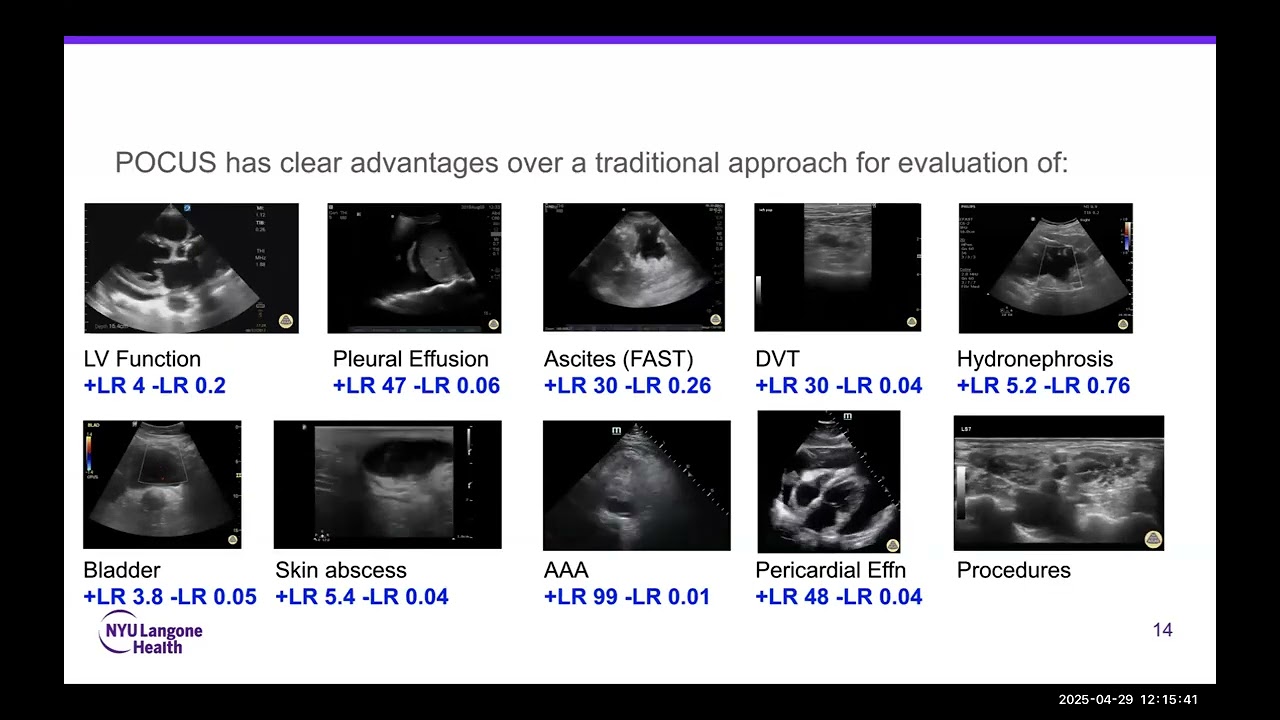Image resolution: width=1280 pixels, height=720 pixels.
Task: Click the '+LR 5.4 -LR 0.04' value
Action: click(x=361, y=597)
